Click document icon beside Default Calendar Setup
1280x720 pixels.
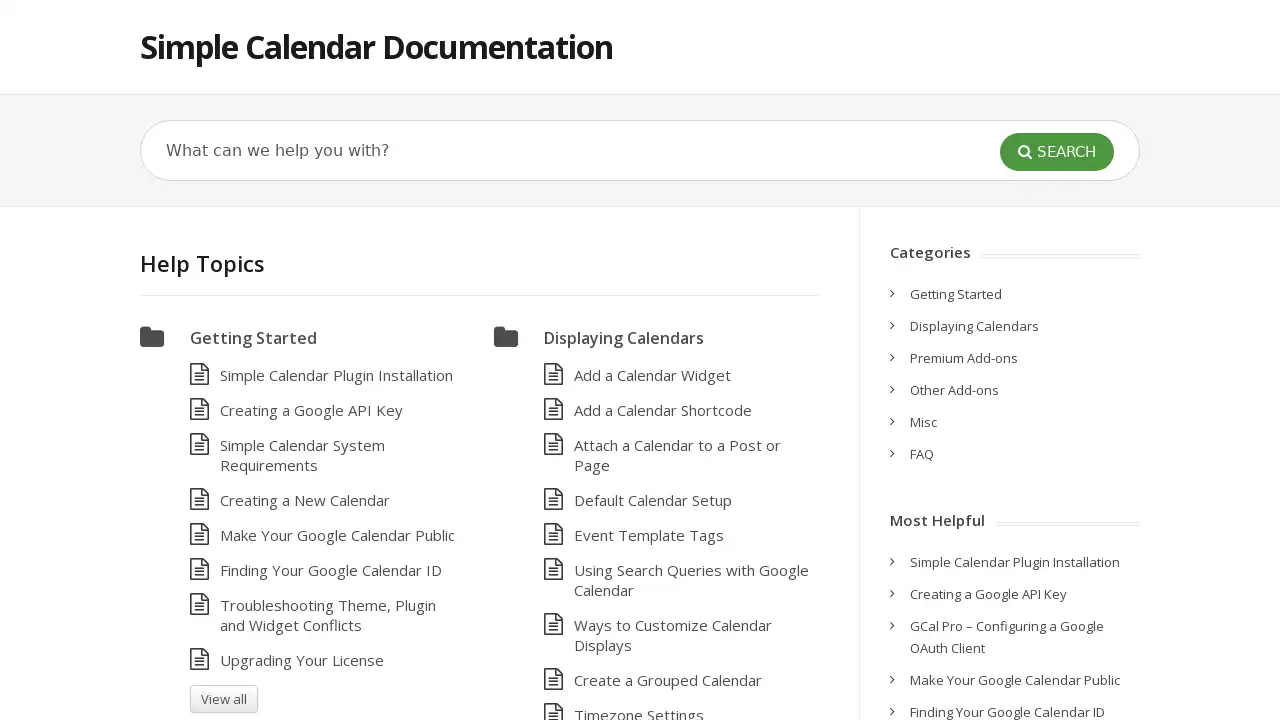[x=554, y=499]
